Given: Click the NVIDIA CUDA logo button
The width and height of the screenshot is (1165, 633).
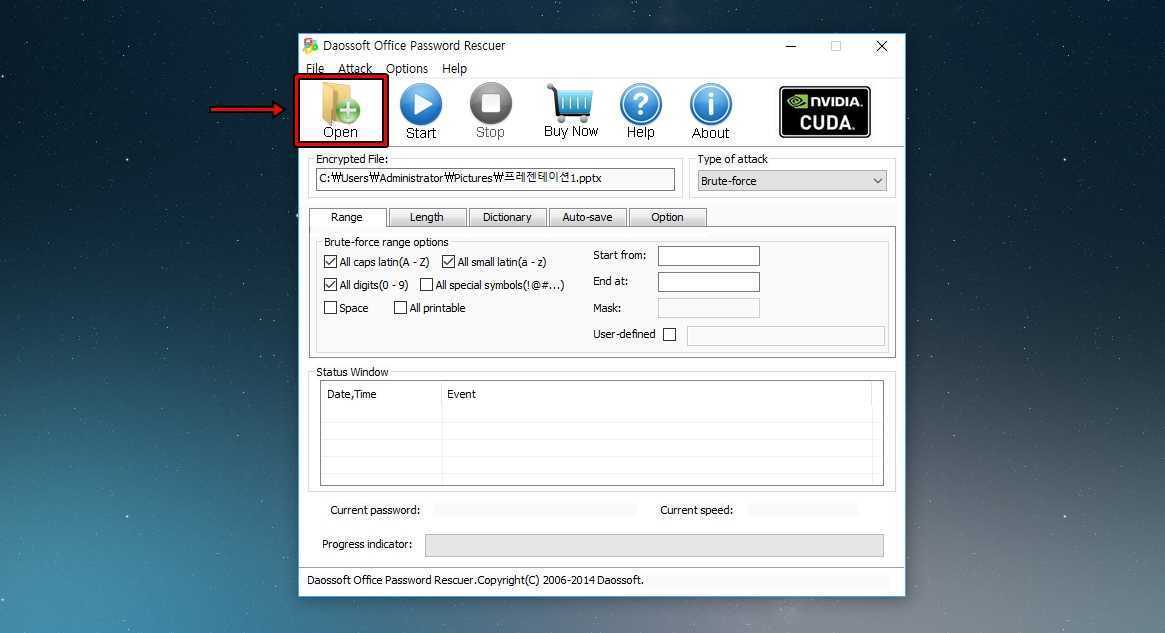Looking at the screenshot, I should click(x=825, y=112).
